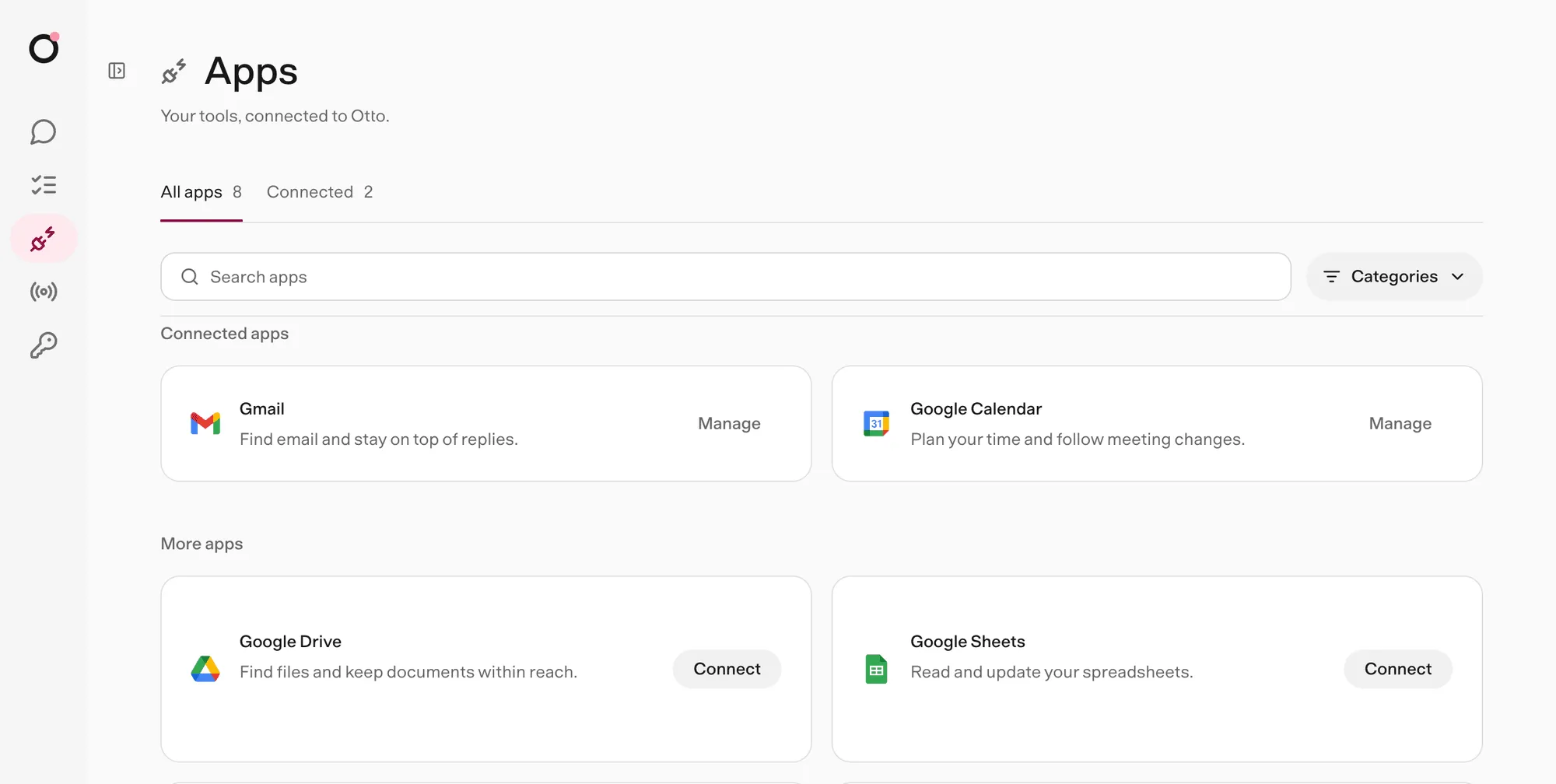Open the tasks checklist icon in sidebar

click(x=44, y=184)
